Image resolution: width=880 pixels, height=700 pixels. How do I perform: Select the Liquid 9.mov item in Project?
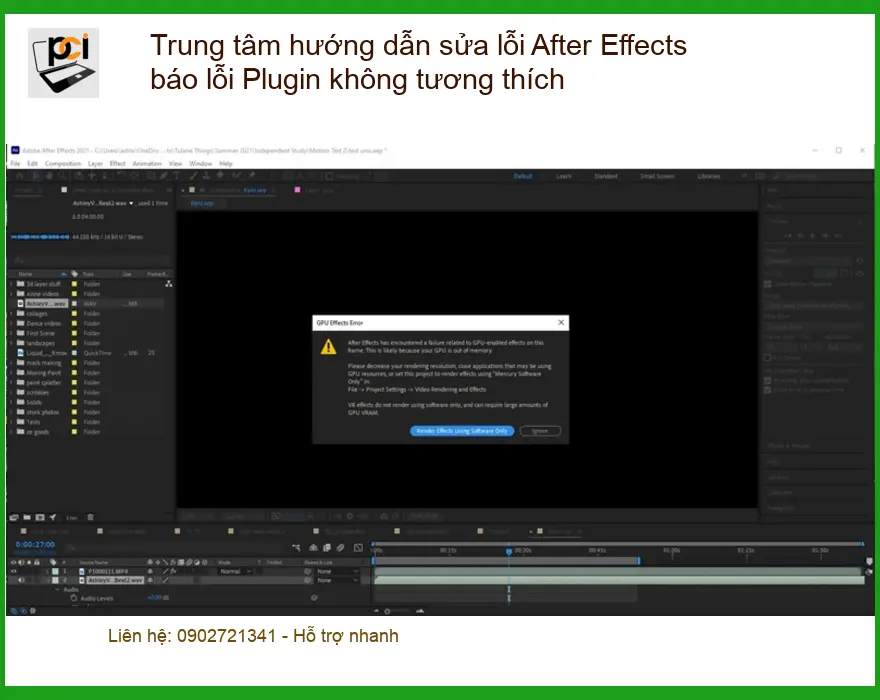tap(46, 353)
